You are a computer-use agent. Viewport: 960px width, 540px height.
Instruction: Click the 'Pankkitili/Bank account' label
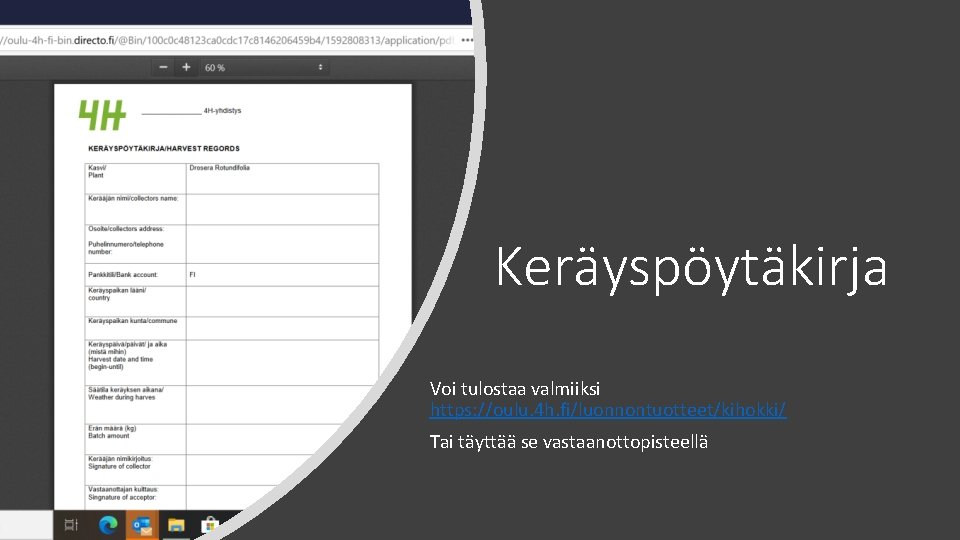tap(122, 275)
